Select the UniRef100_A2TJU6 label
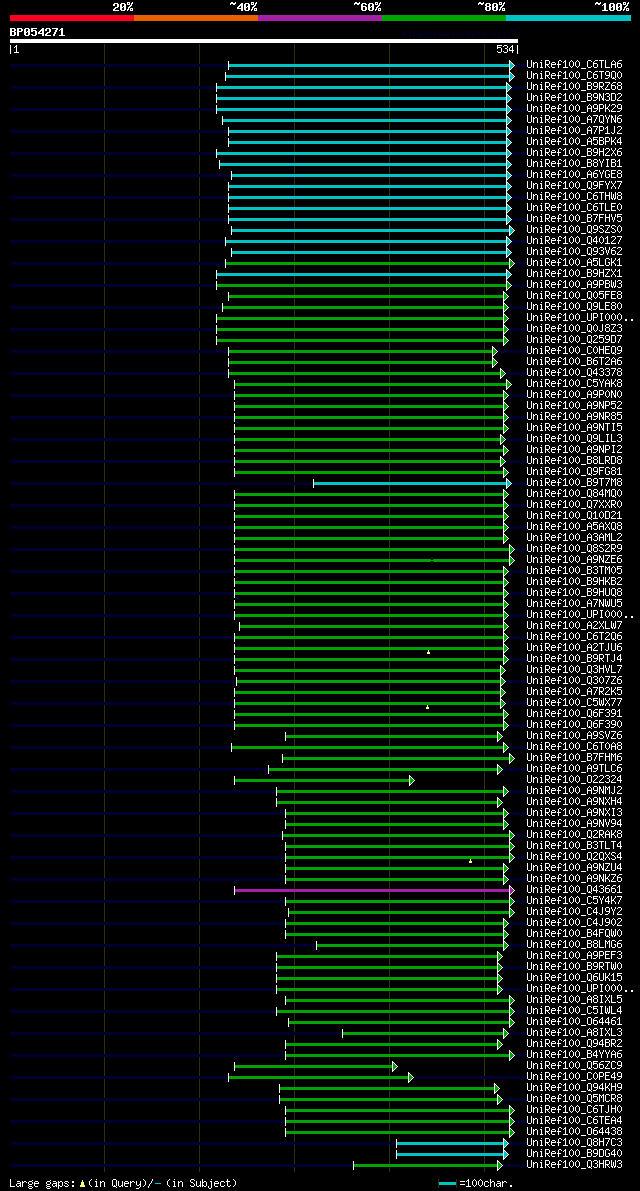Screen dimensions: 640x1191 pos(574,649)
